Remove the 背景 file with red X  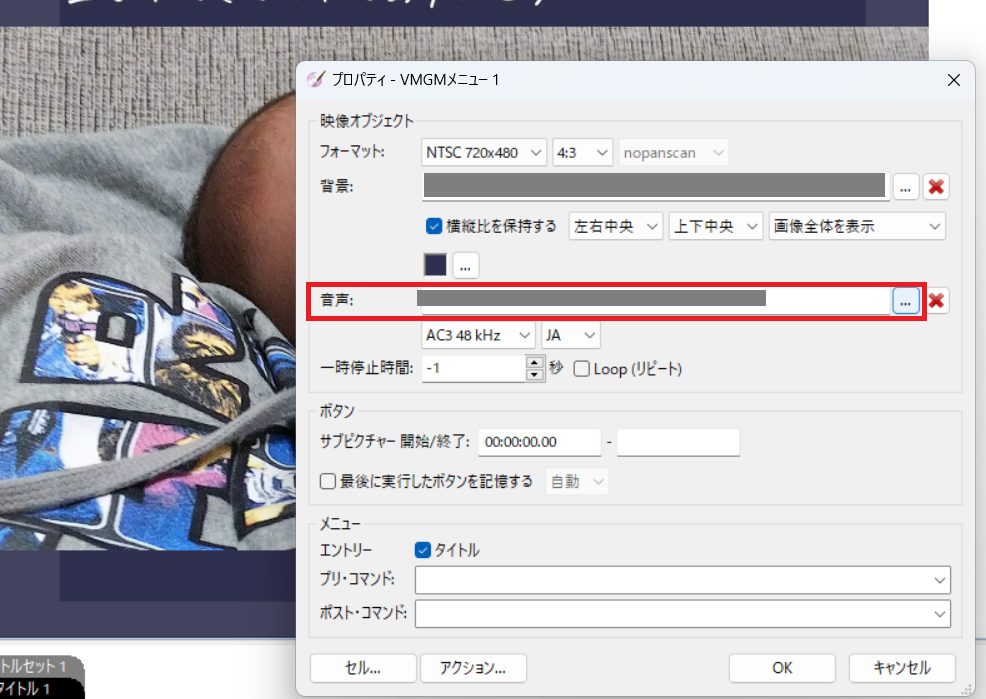pyautogui.click(x=936, y=186)
